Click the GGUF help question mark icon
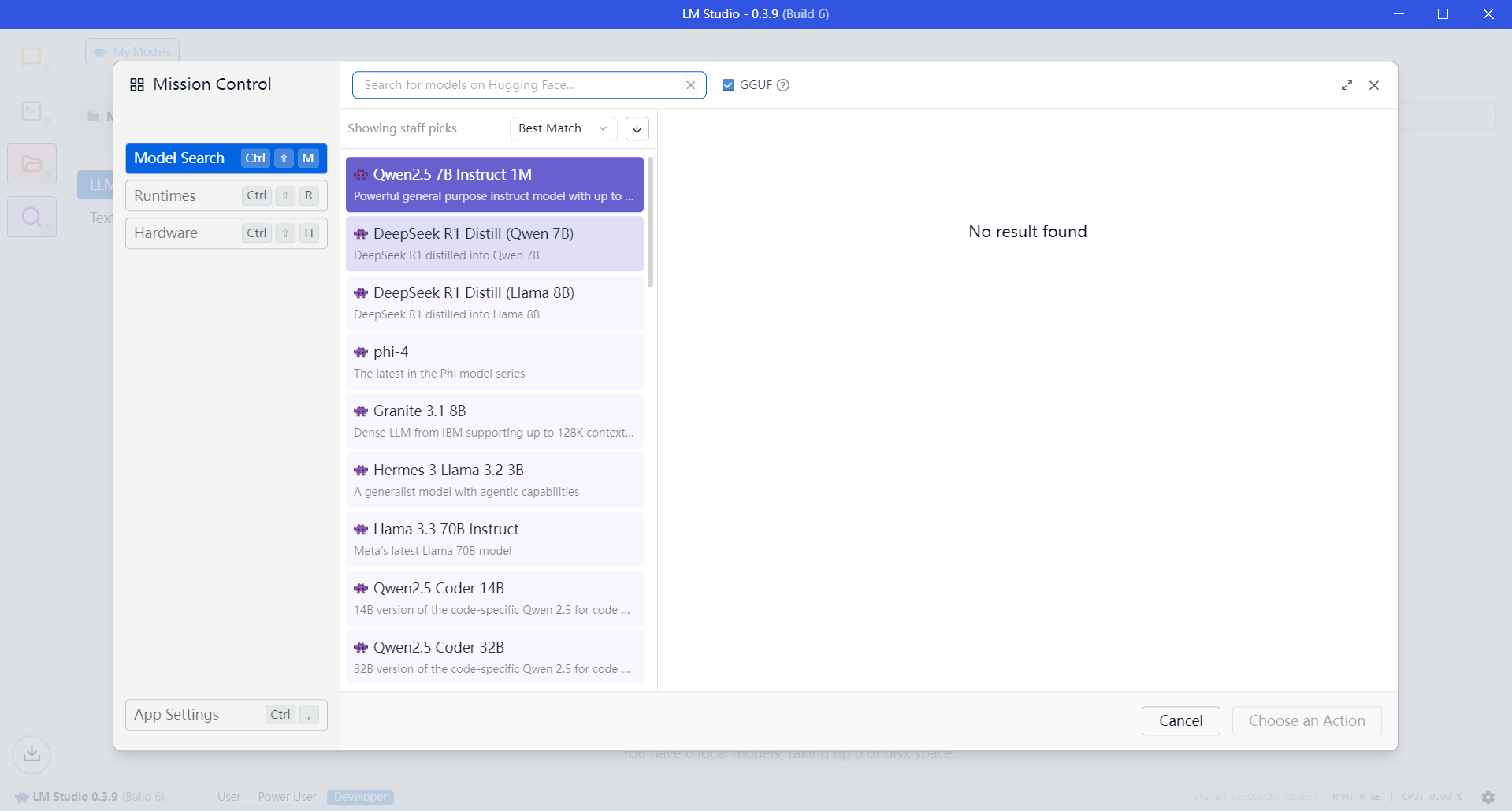 (x=783, y=85)
